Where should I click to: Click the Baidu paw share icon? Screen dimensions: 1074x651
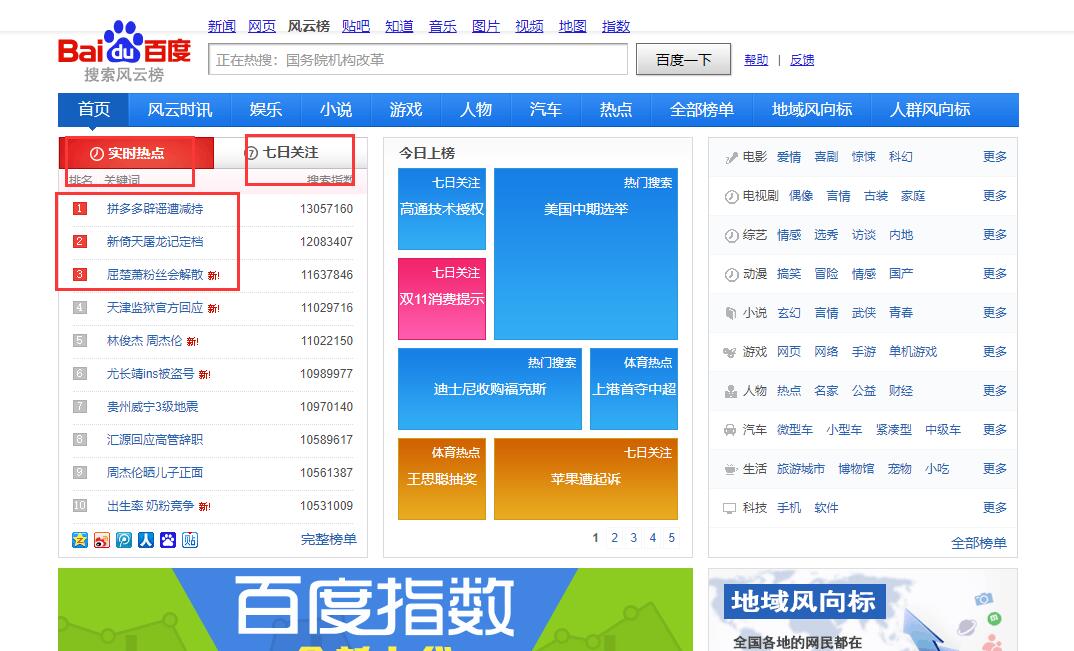168,540
